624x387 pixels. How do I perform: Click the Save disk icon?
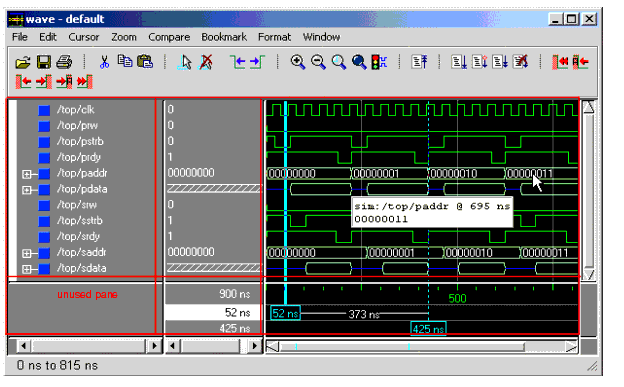[x=44, y=62]
